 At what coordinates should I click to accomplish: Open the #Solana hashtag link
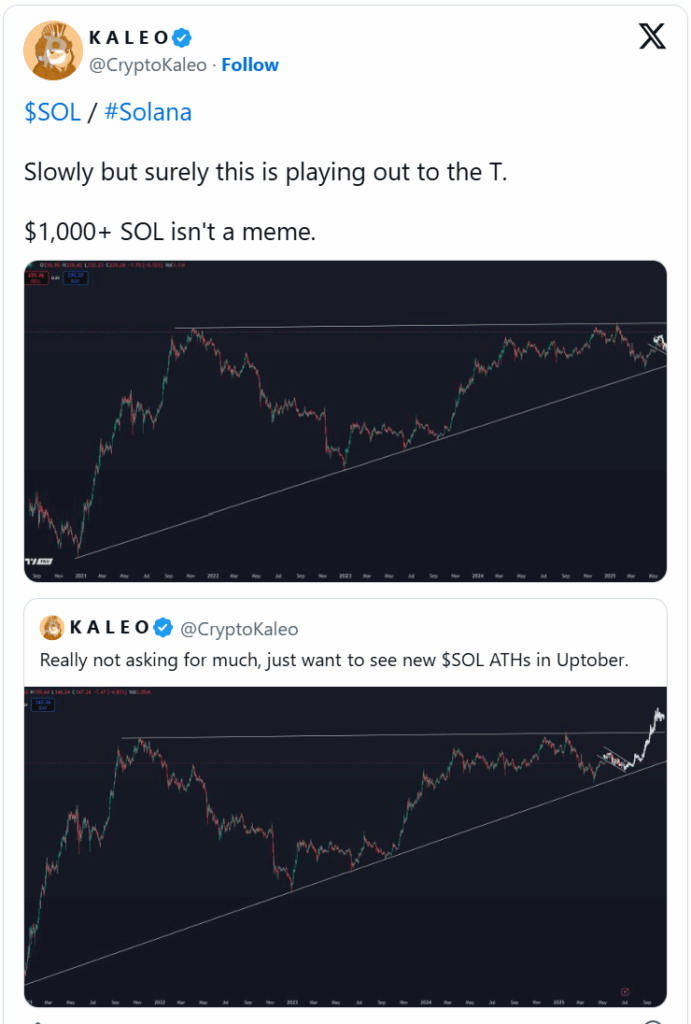click(148, 112)
